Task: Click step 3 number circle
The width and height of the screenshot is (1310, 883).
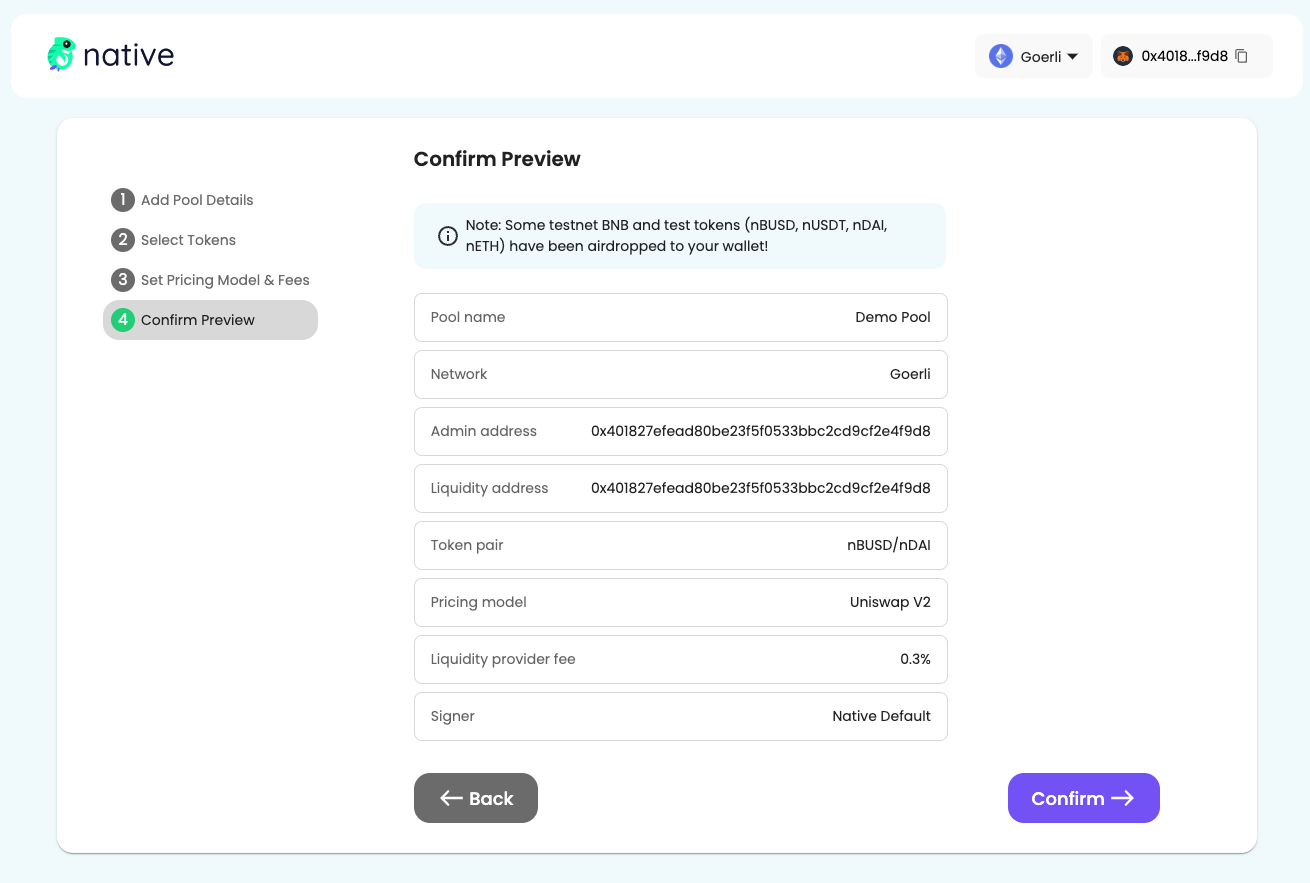Action: pos(122,280)
